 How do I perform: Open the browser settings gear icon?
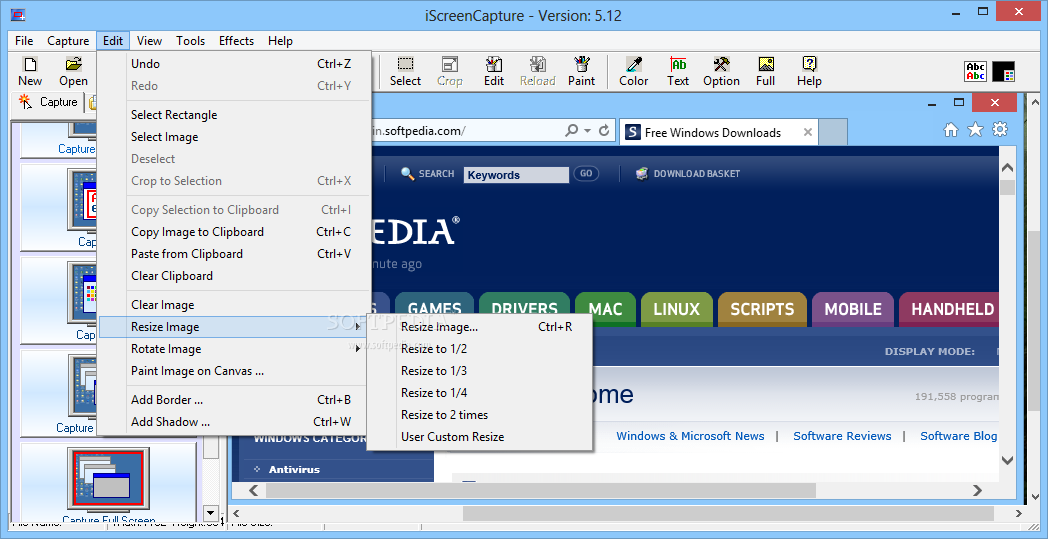(1000, 130)
